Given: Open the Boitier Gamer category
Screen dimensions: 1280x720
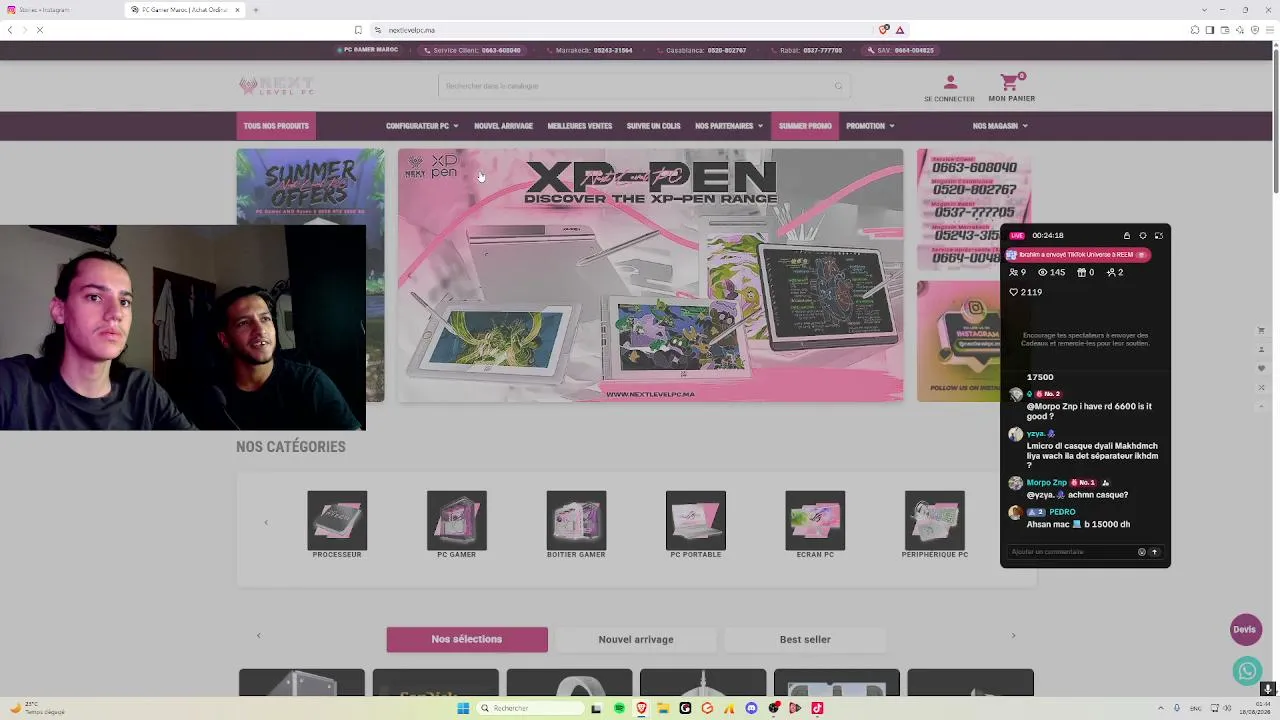Looking at the screenshot, I should click(x=576, y=525).
